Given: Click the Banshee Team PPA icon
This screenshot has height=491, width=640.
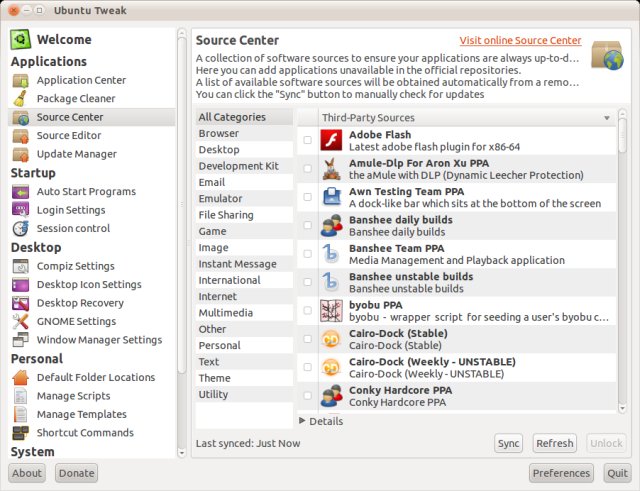Looking at the screenshot, I should coord(331,254).
